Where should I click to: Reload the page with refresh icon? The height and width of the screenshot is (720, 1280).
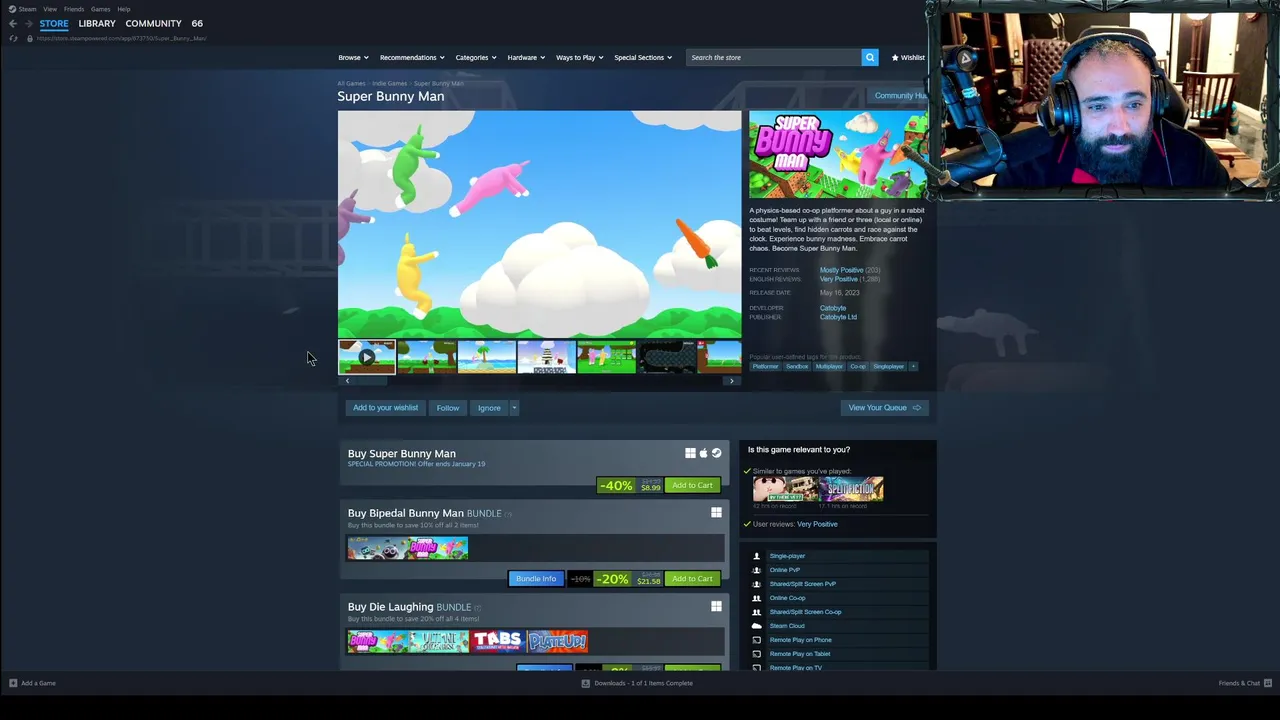(x=13, y=38)
